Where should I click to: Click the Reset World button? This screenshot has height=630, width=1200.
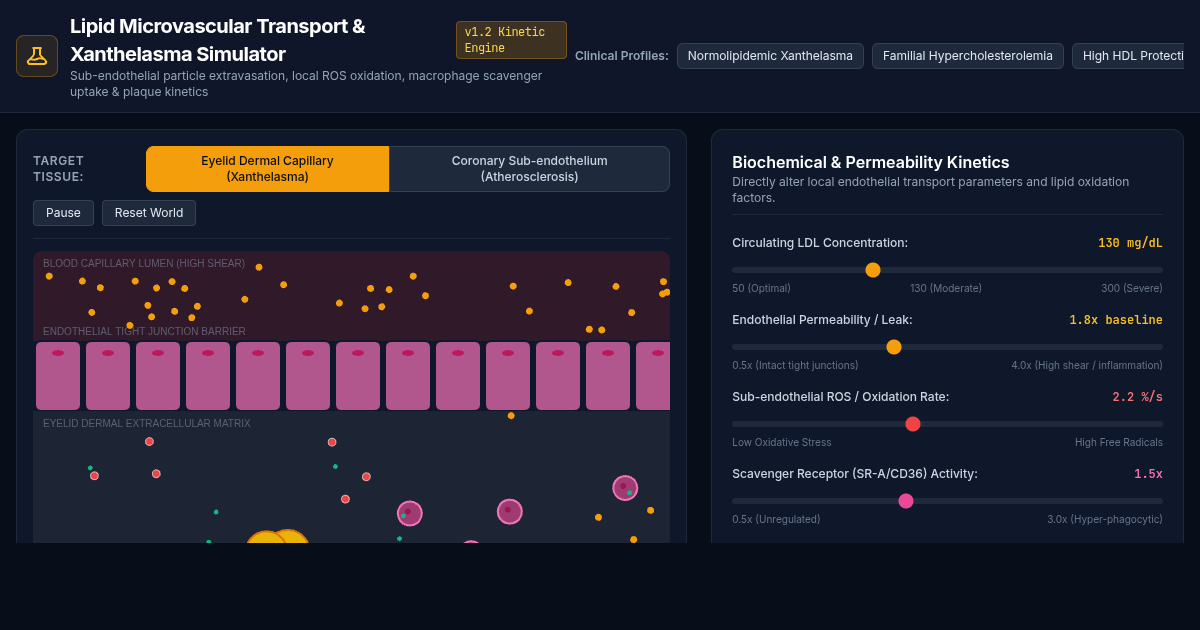(149, 213)
